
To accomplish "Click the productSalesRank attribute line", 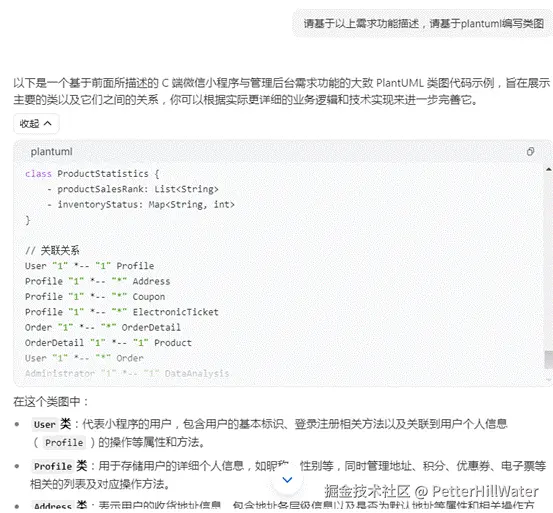I will tap(133, 189).
